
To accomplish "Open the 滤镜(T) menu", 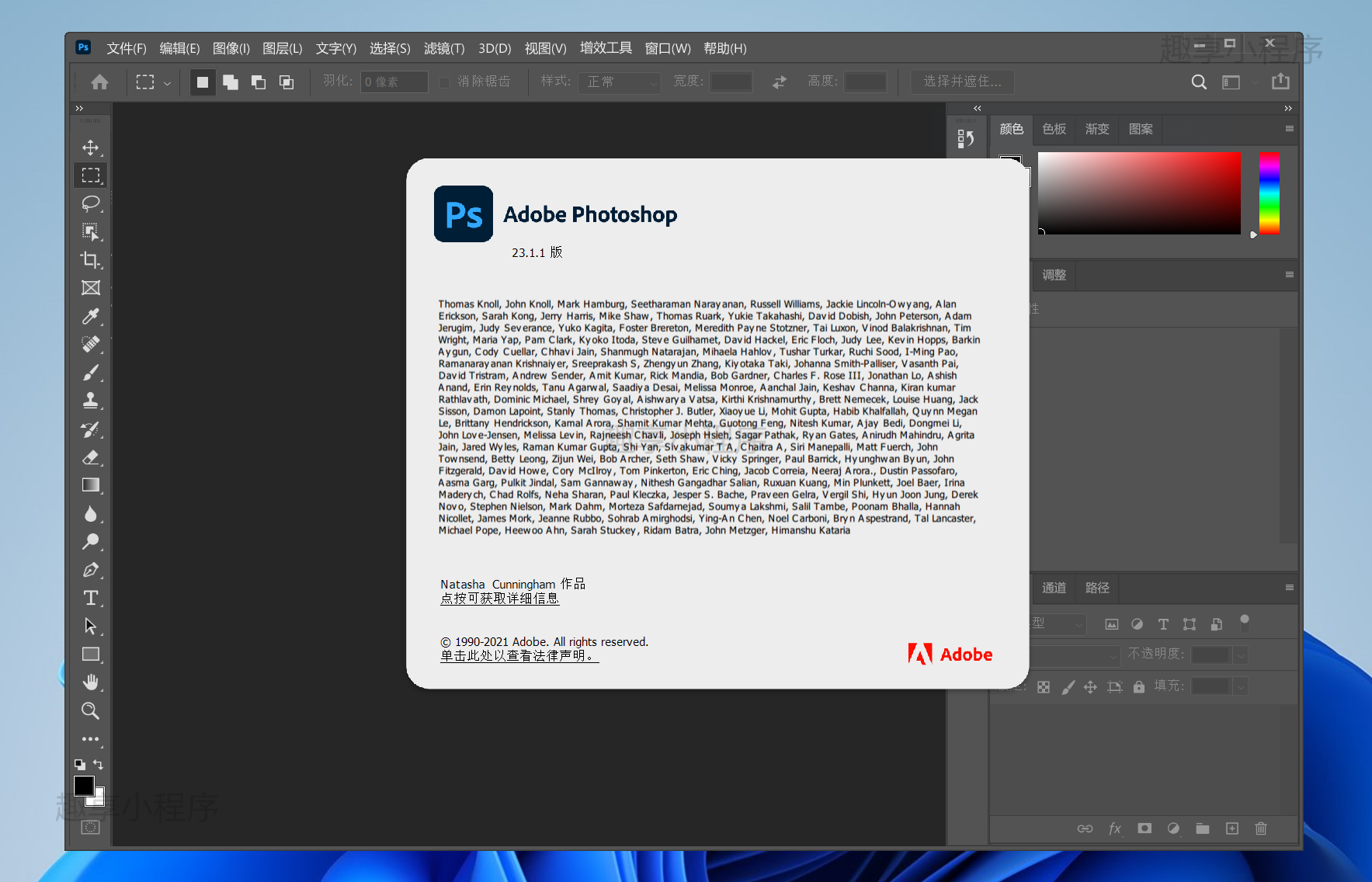I will pos(444,48).
